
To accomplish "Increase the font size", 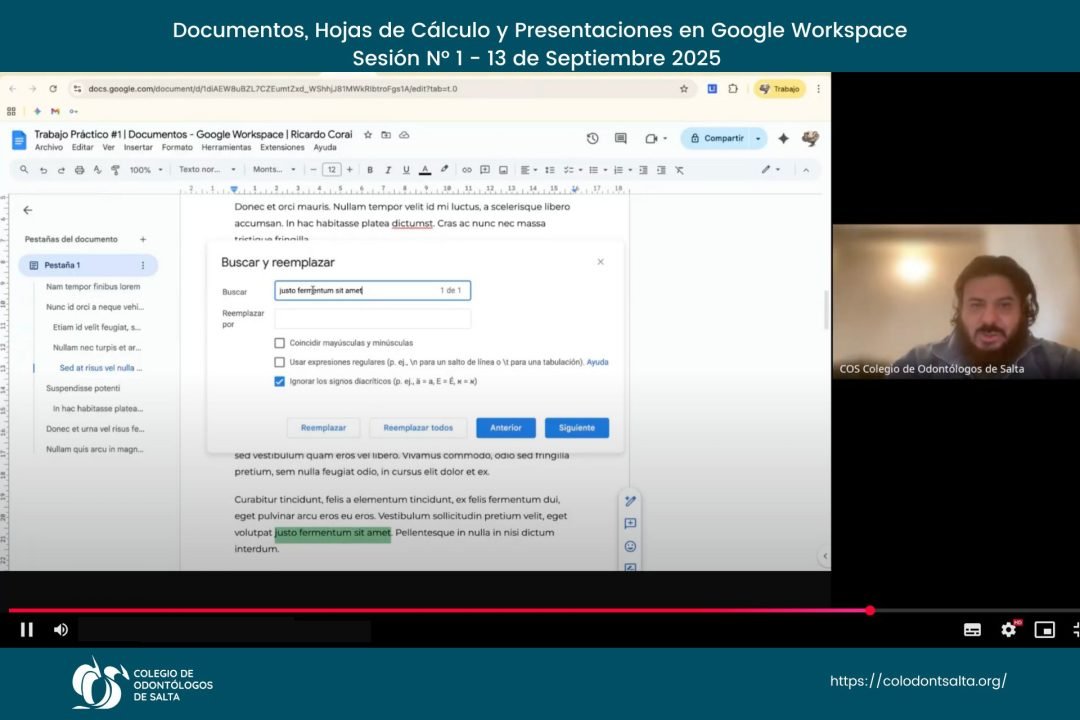I will (350, 169).
